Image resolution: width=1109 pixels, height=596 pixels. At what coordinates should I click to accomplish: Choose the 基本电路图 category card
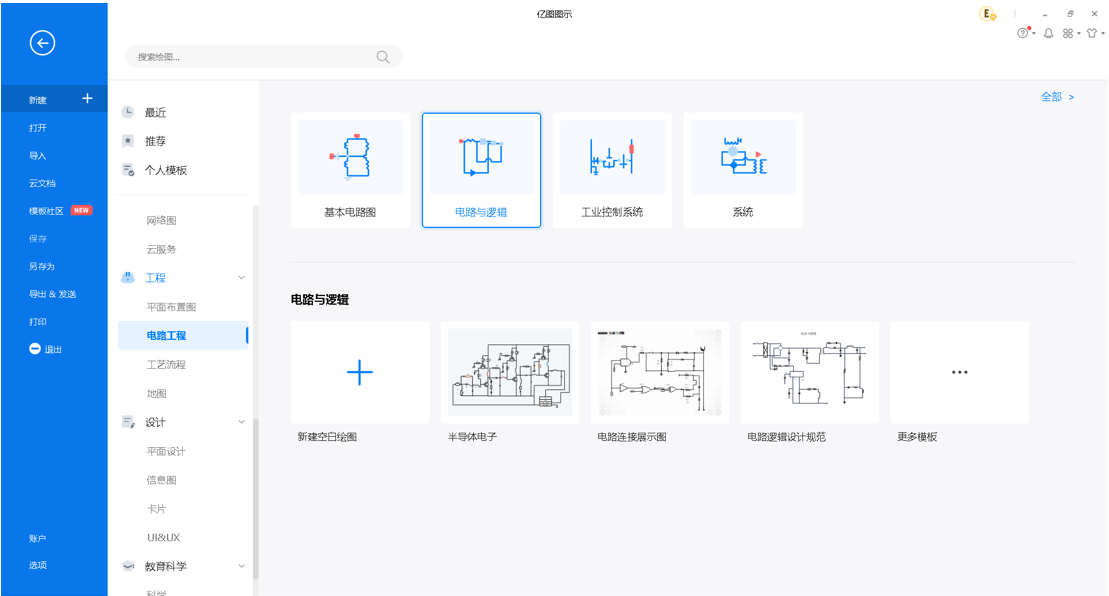tap(350, 170)
